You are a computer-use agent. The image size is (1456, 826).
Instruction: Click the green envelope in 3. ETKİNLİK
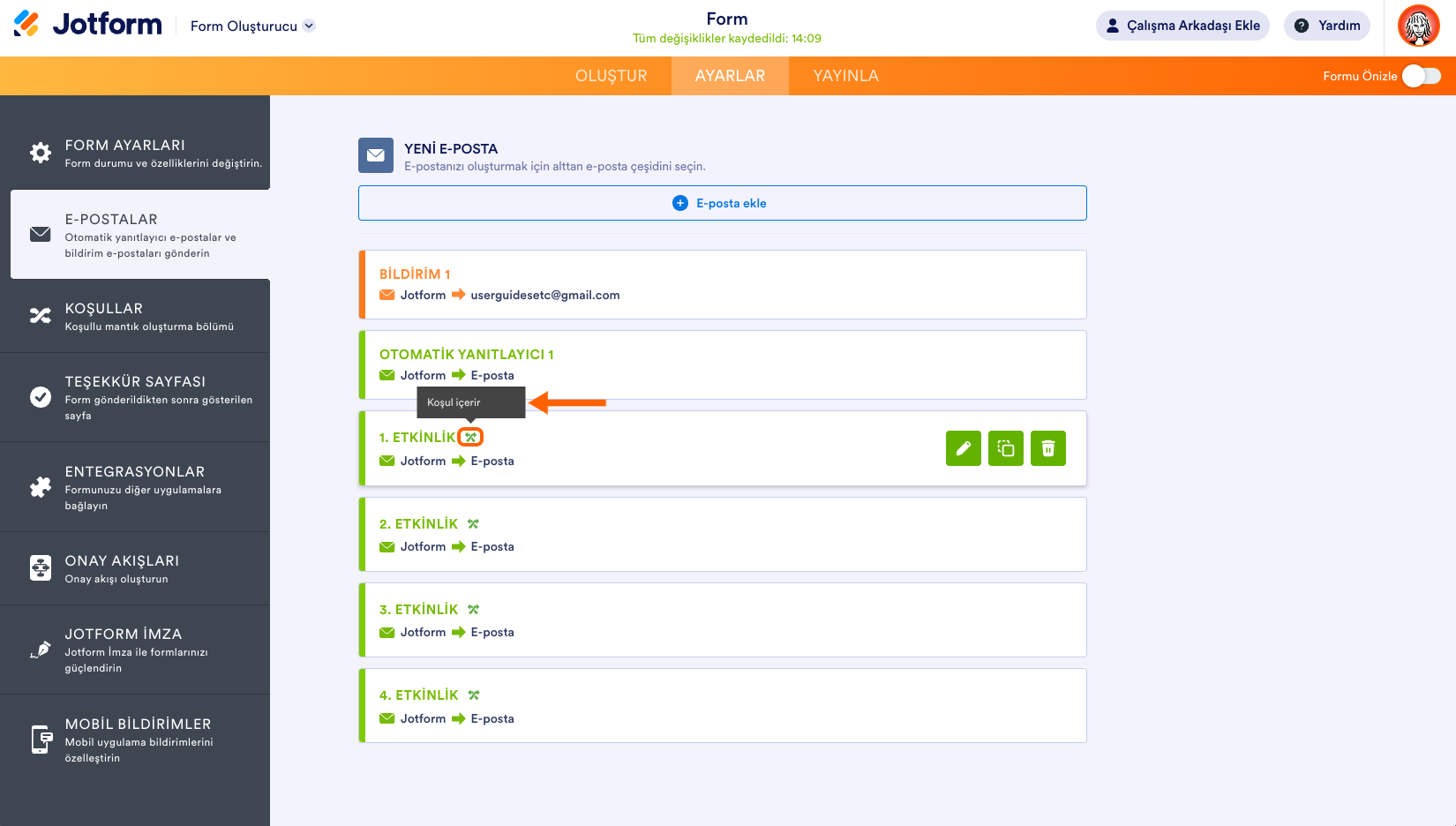(387, 632)
